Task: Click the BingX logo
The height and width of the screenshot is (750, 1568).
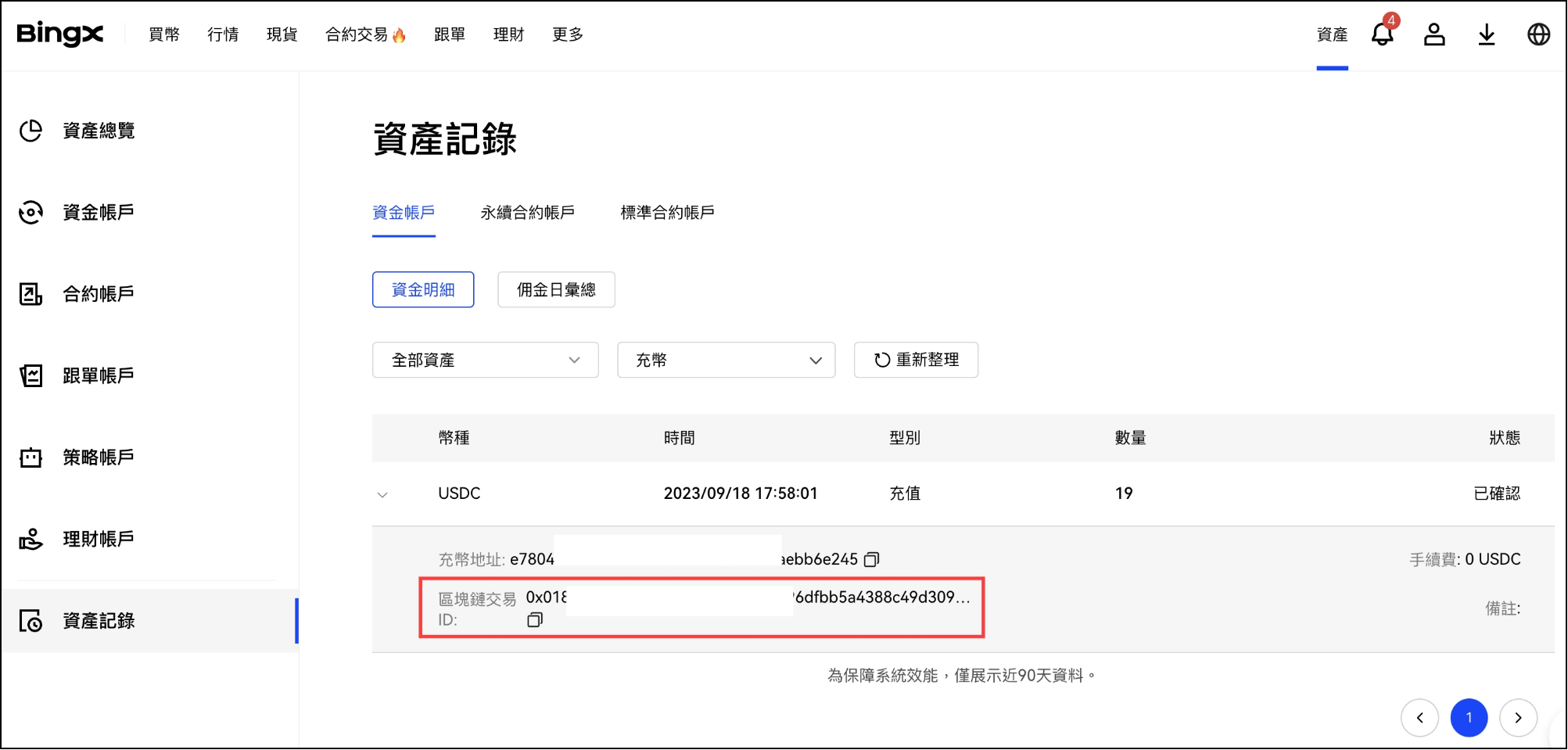Action: (59, 34)
